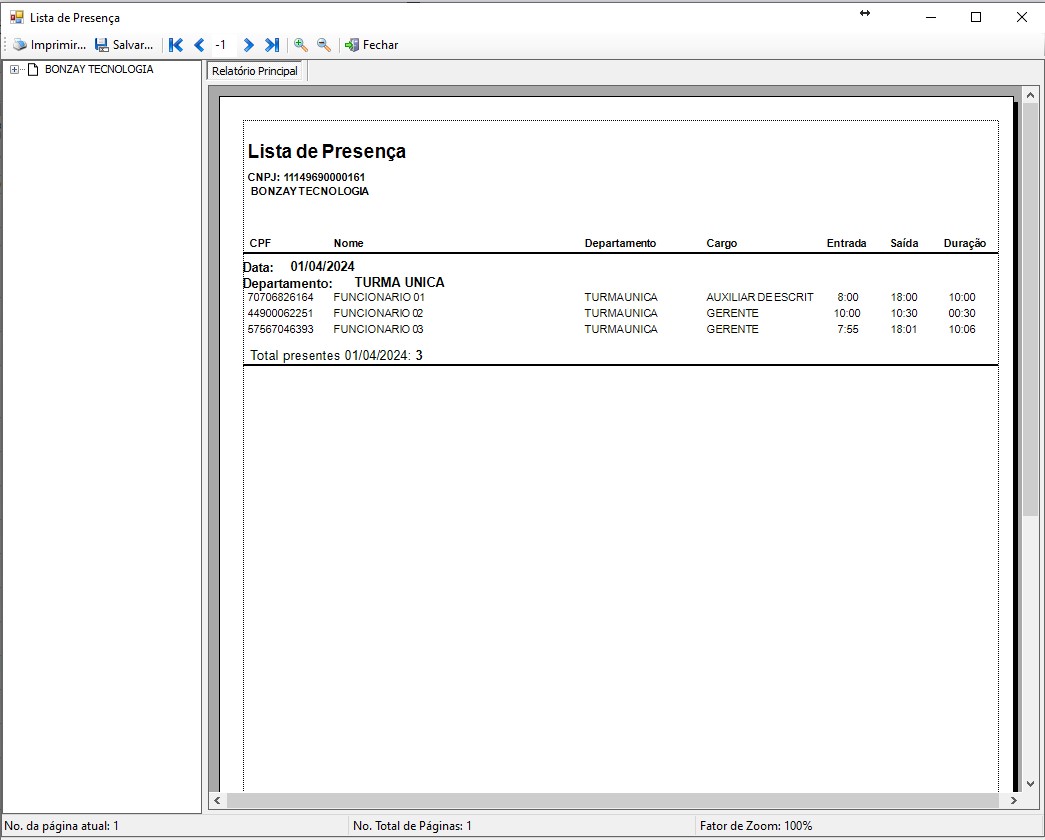Click the Salvar floppy disk icon
Screen dimensions: 1045x840
[101, 45]
